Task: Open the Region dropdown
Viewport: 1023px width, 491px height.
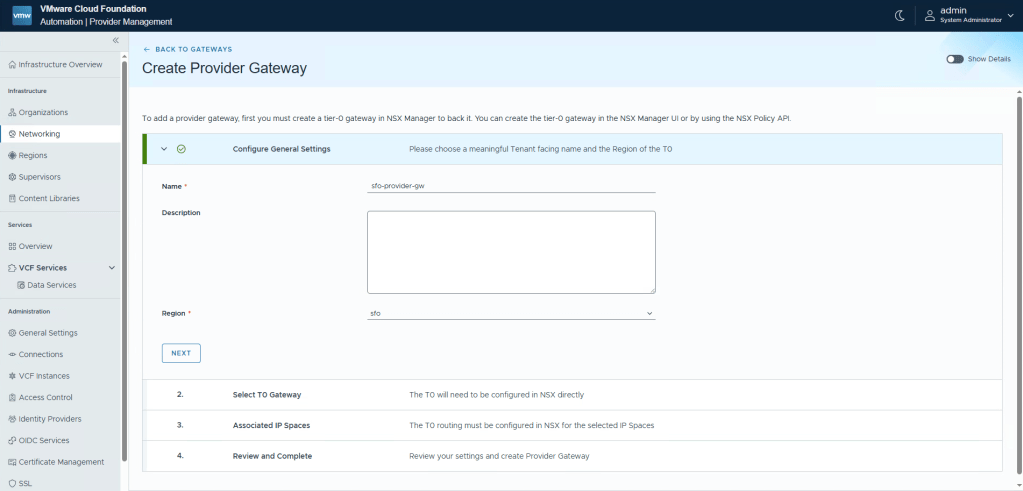Action: (511, 313)
